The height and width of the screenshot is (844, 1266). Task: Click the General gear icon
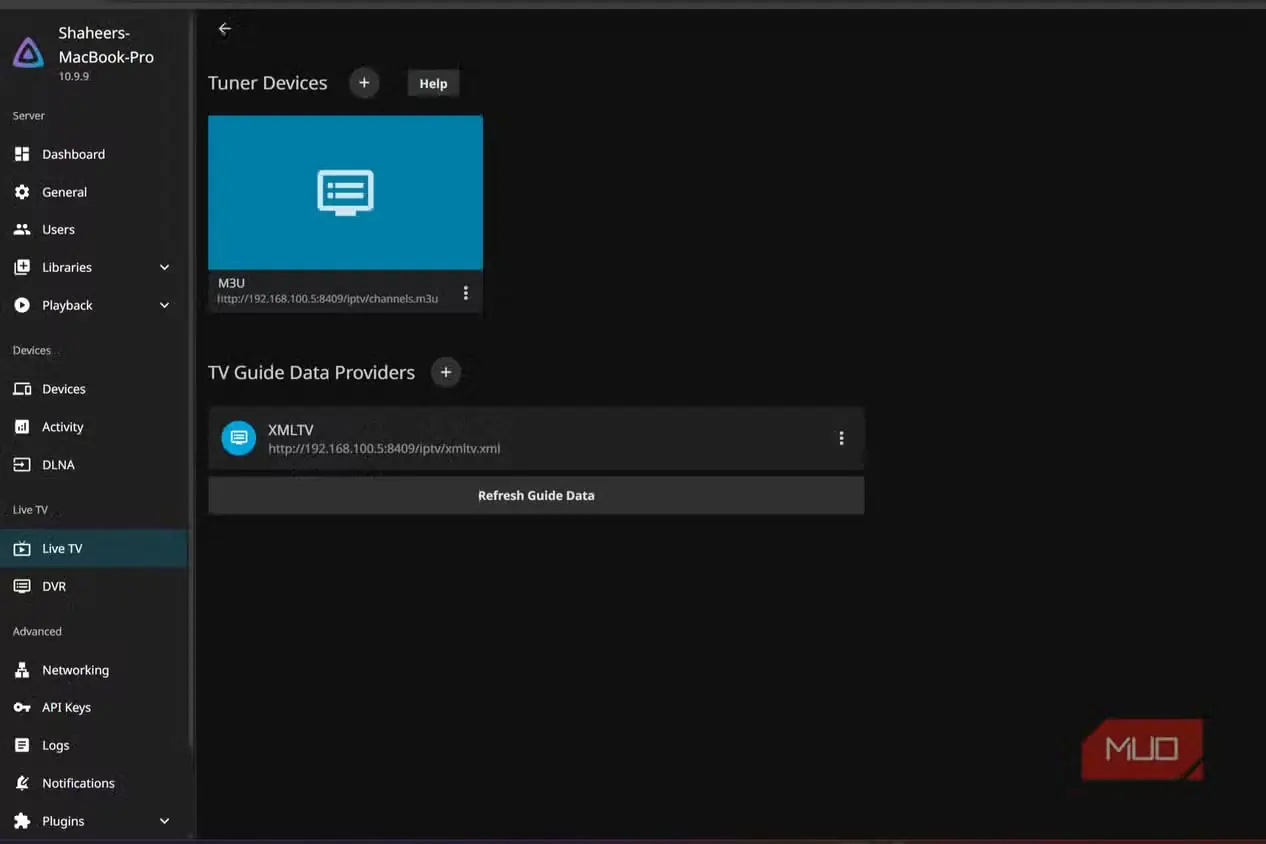coord(22,192)
